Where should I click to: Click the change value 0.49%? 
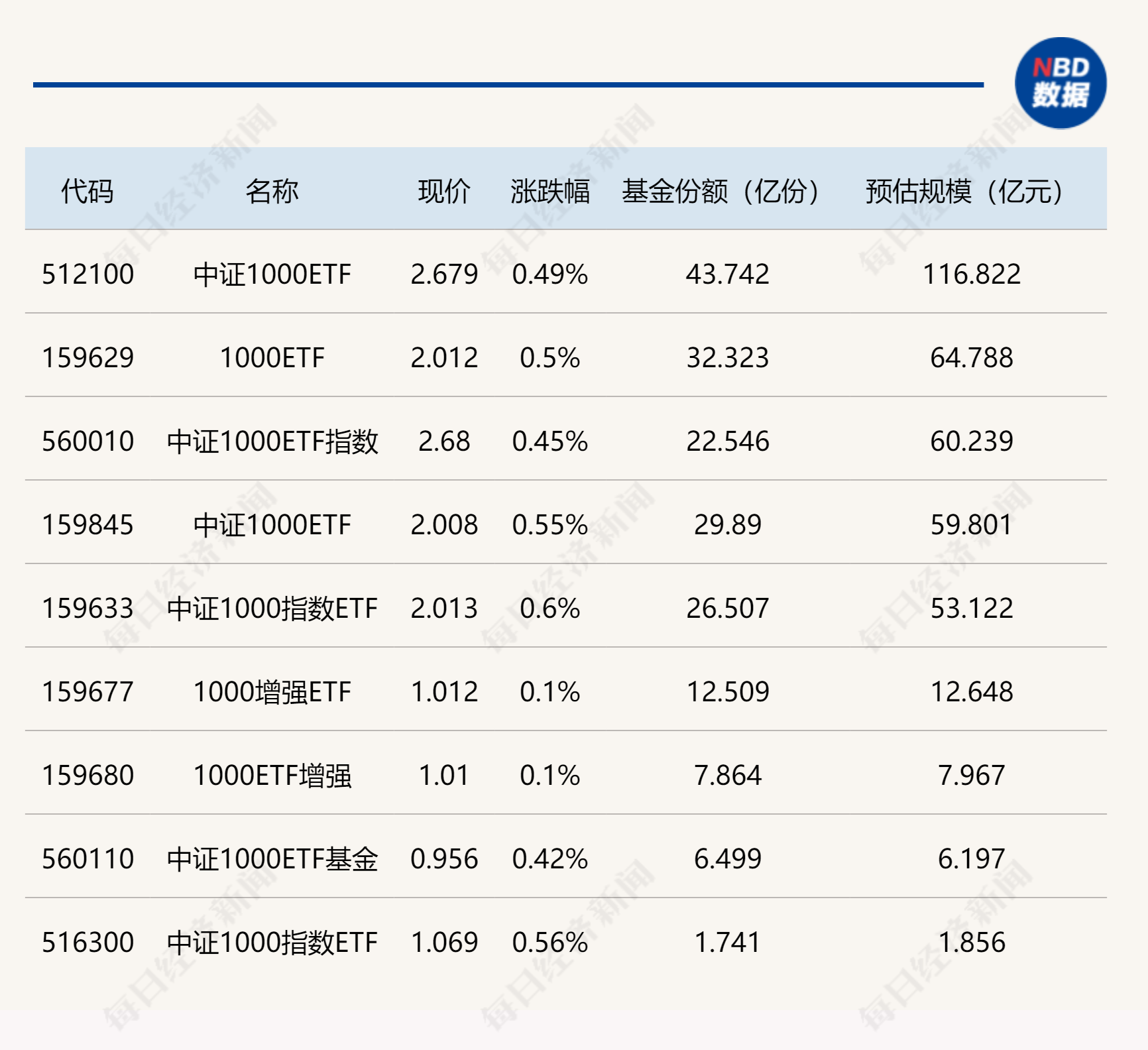(550, 274)
